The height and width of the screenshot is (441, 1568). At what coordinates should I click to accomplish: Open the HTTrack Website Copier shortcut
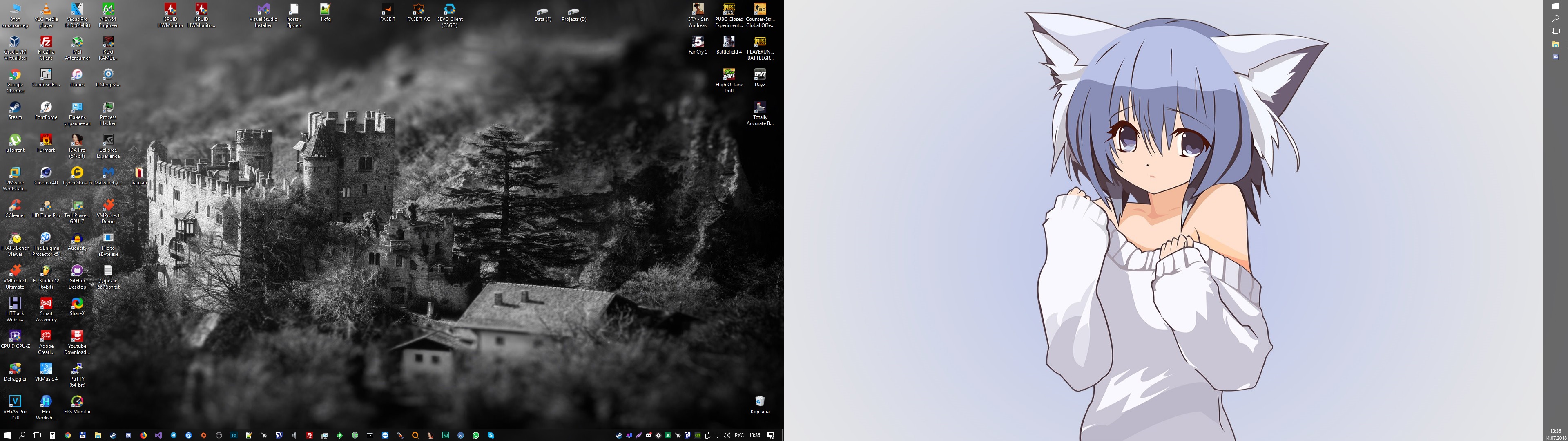[15, 310]
